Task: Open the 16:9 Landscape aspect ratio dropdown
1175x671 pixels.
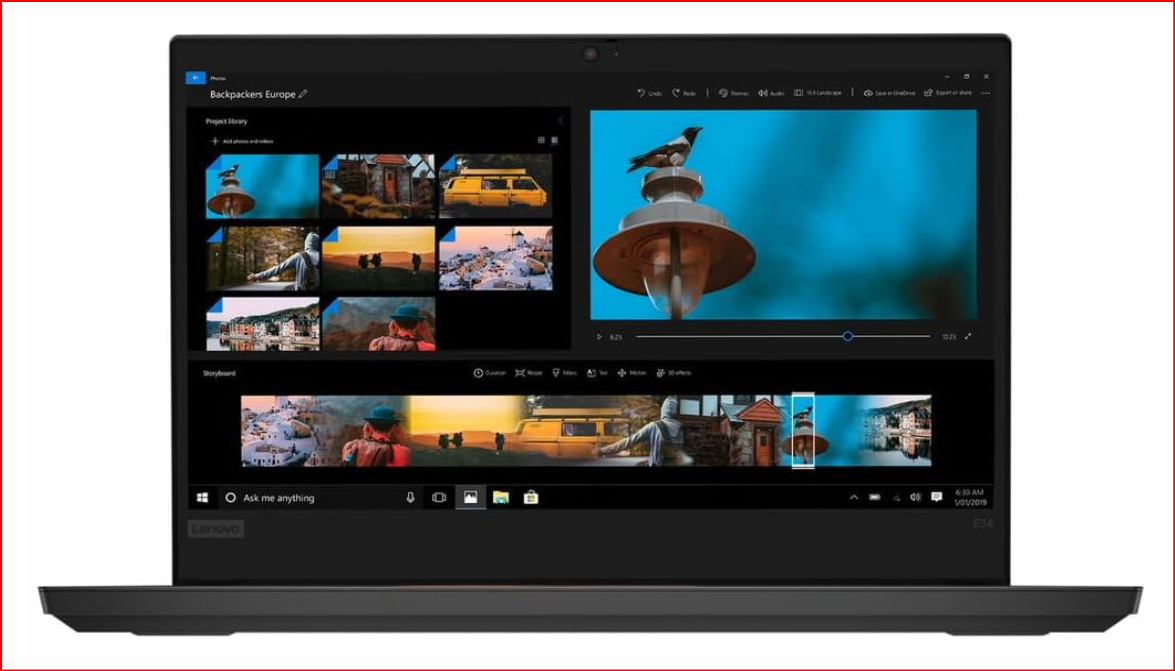Action: click(818, 93)
